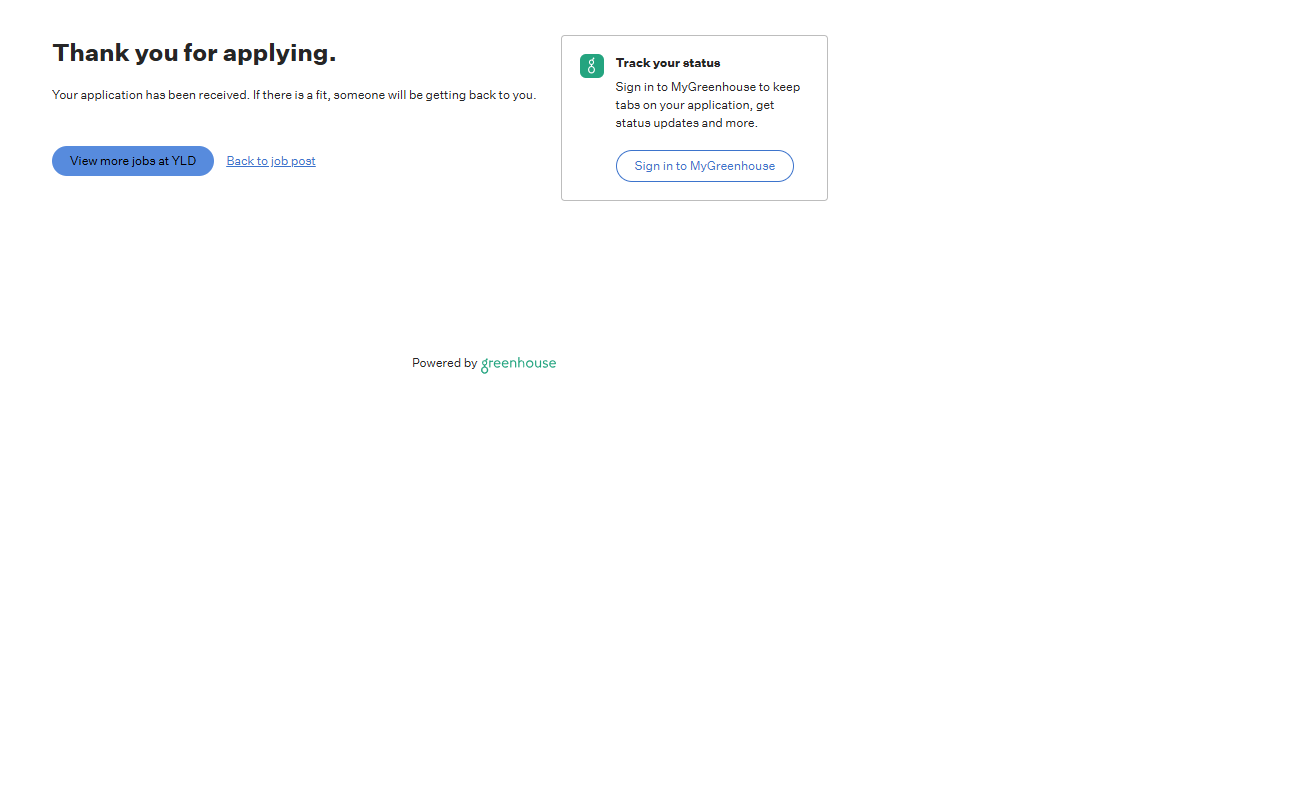Click card line 'tabs on your application, get'
1290x785 pixels.
coord(695,105)
